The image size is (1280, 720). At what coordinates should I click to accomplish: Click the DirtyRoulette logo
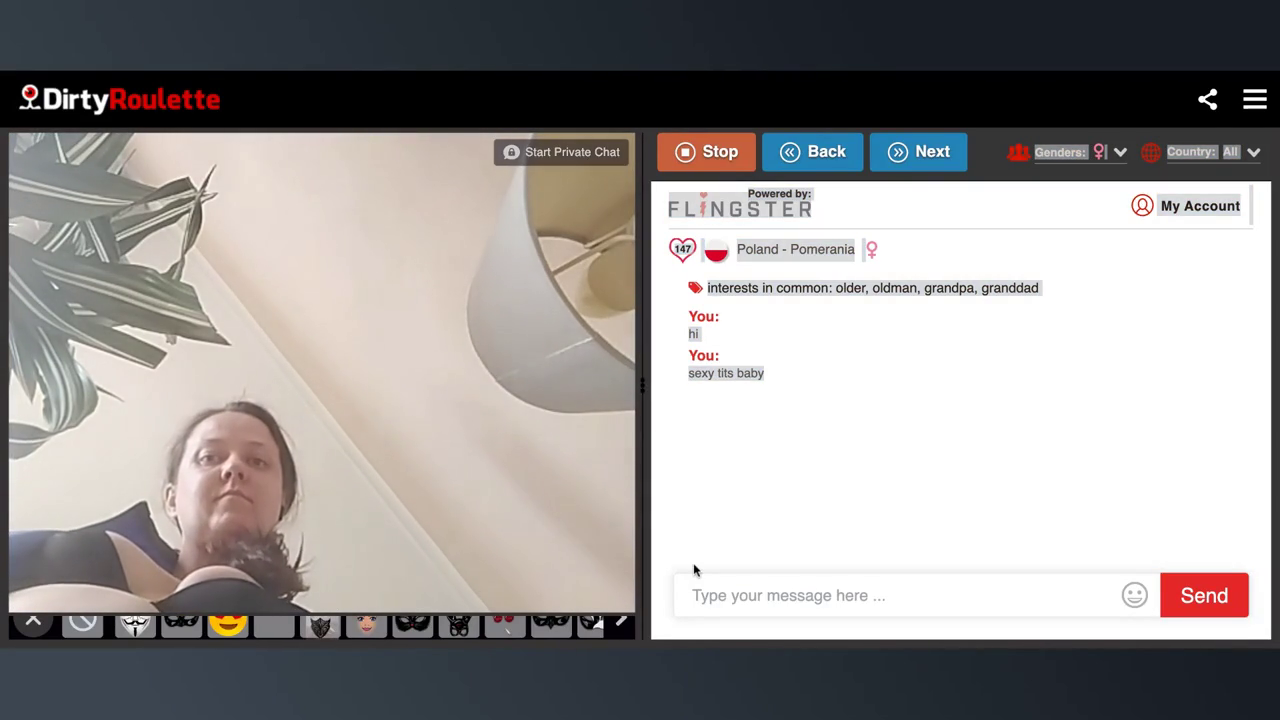point(120,99)
